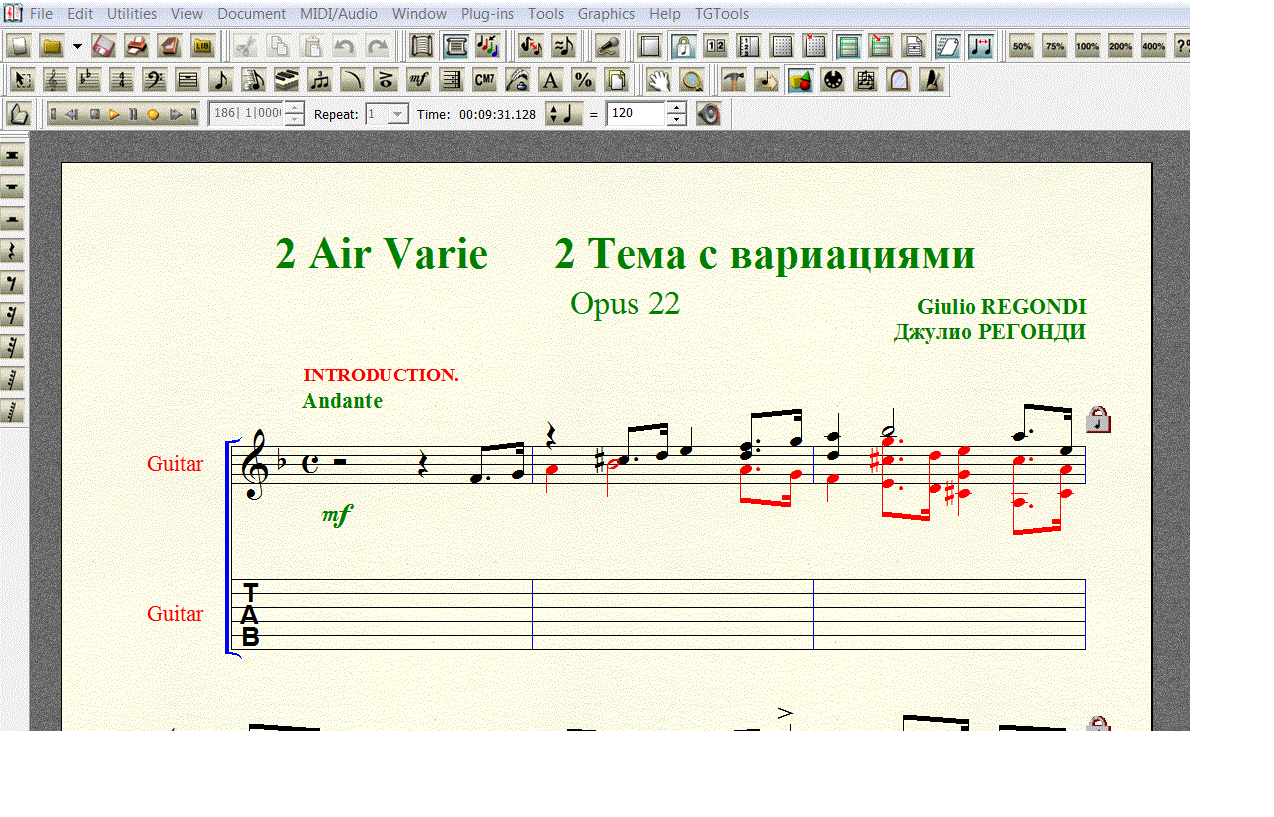Set zoom to 100%
The image size is (1274, 817).
coord(1087,46)
